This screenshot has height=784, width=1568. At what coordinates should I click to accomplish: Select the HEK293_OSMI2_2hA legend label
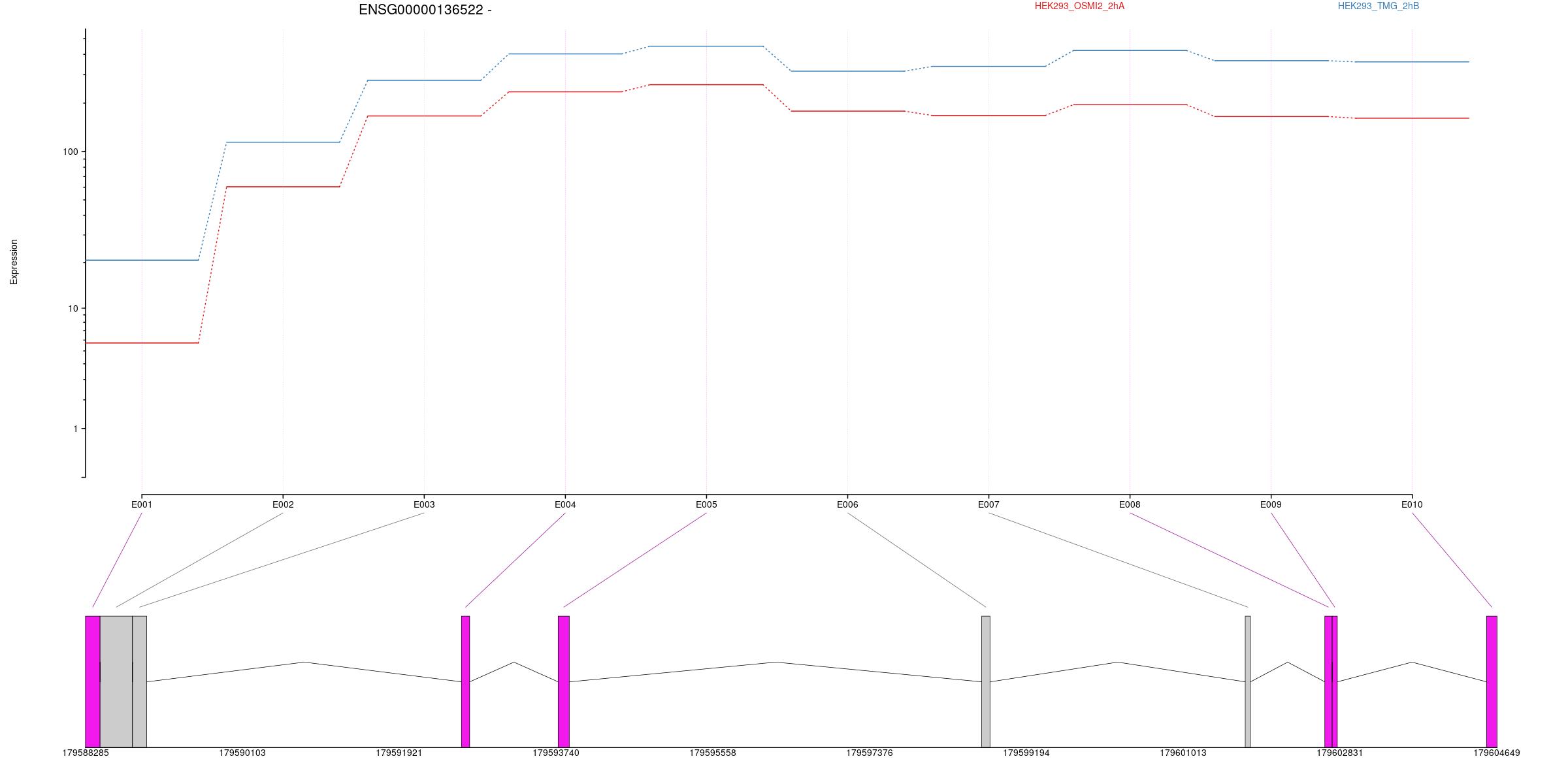[1079, 7]
